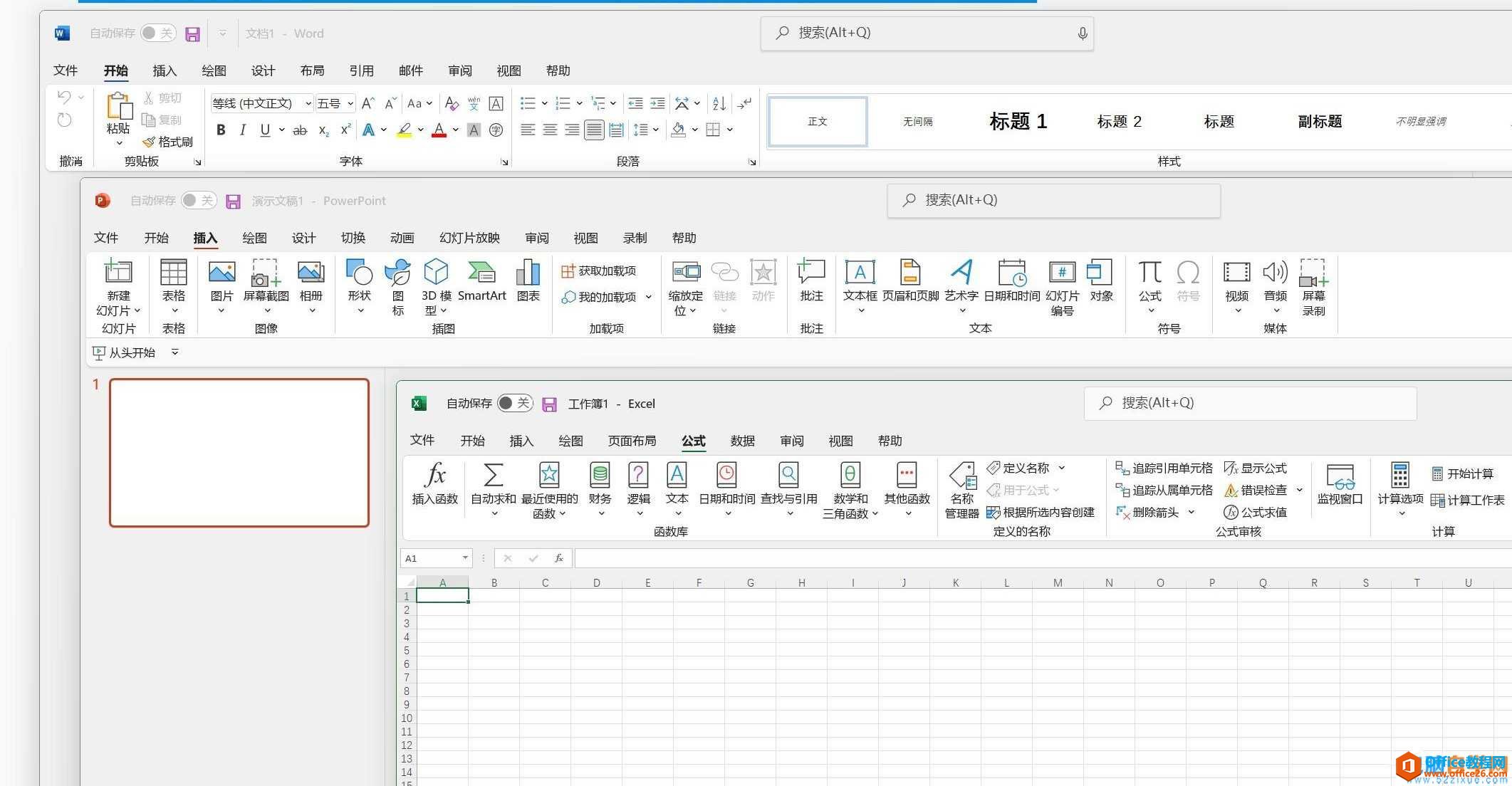
Task: Click Date and Time (日期和时间) in PowerPoint
Action: tap(1011, 281)
